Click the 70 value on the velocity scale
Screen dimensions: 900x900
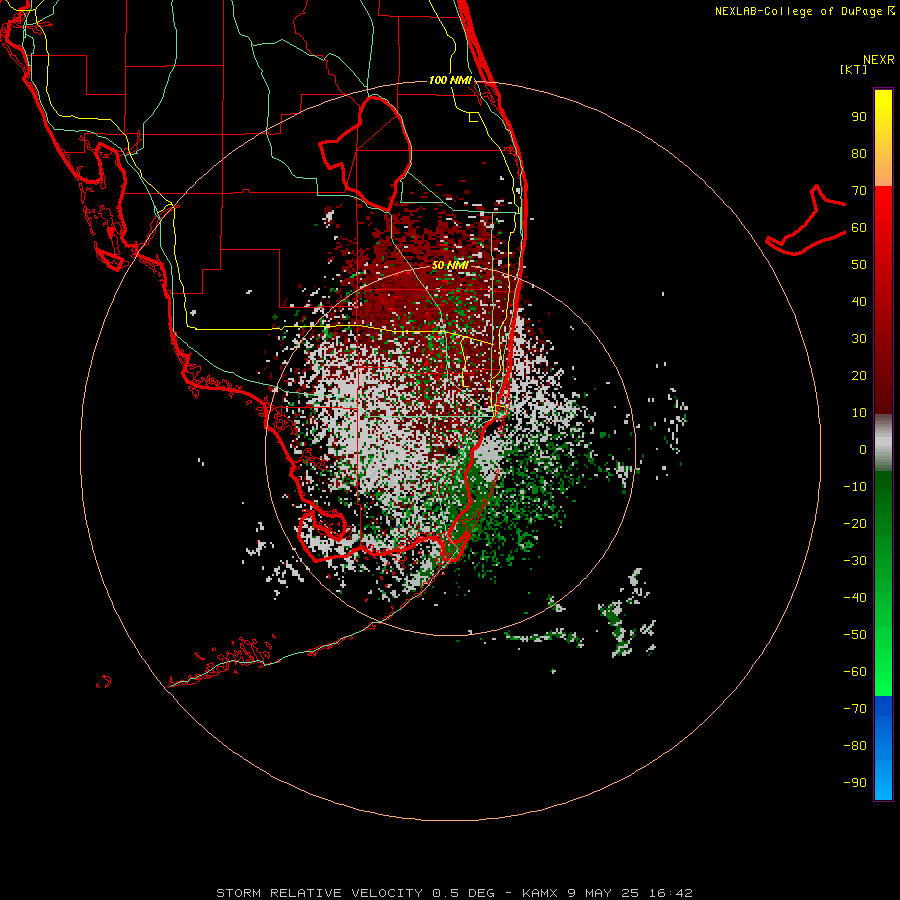click(x=859, y=191)
